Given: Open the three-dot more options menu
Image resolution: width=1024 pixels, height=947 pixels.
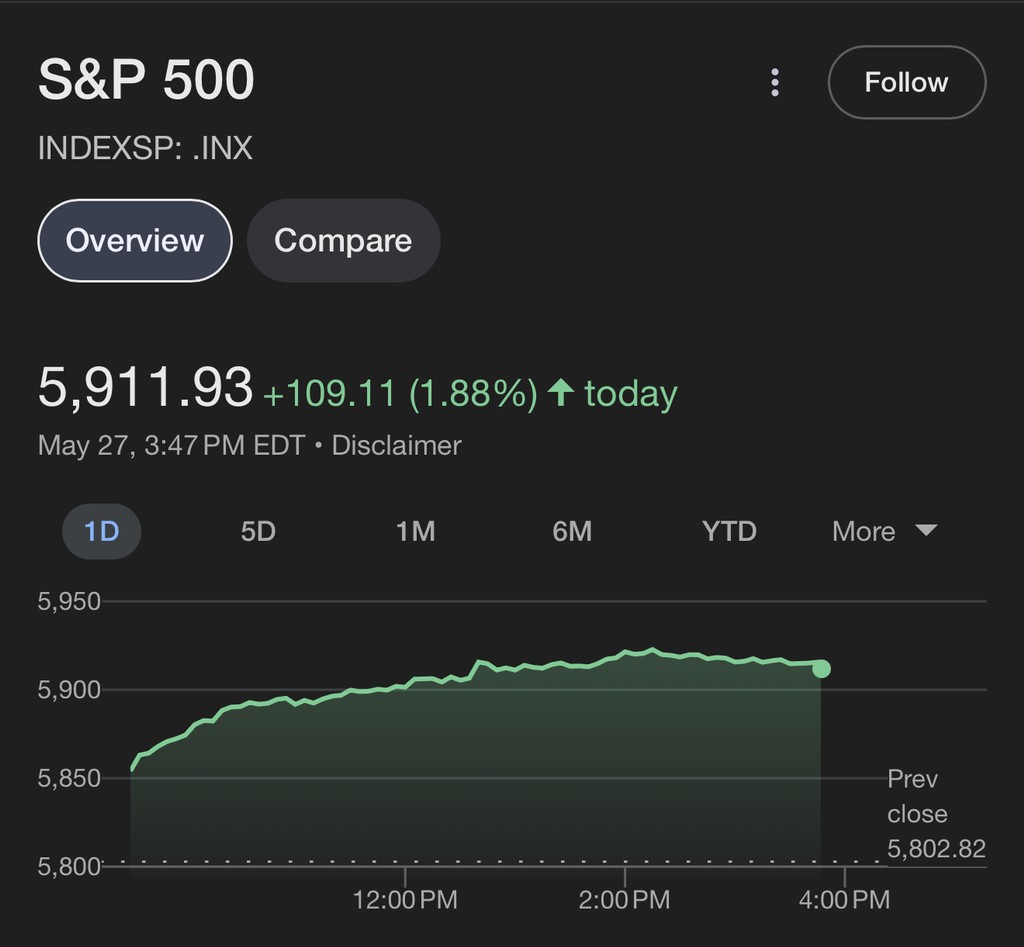Looking at the screenshot, I should (775, 82).
